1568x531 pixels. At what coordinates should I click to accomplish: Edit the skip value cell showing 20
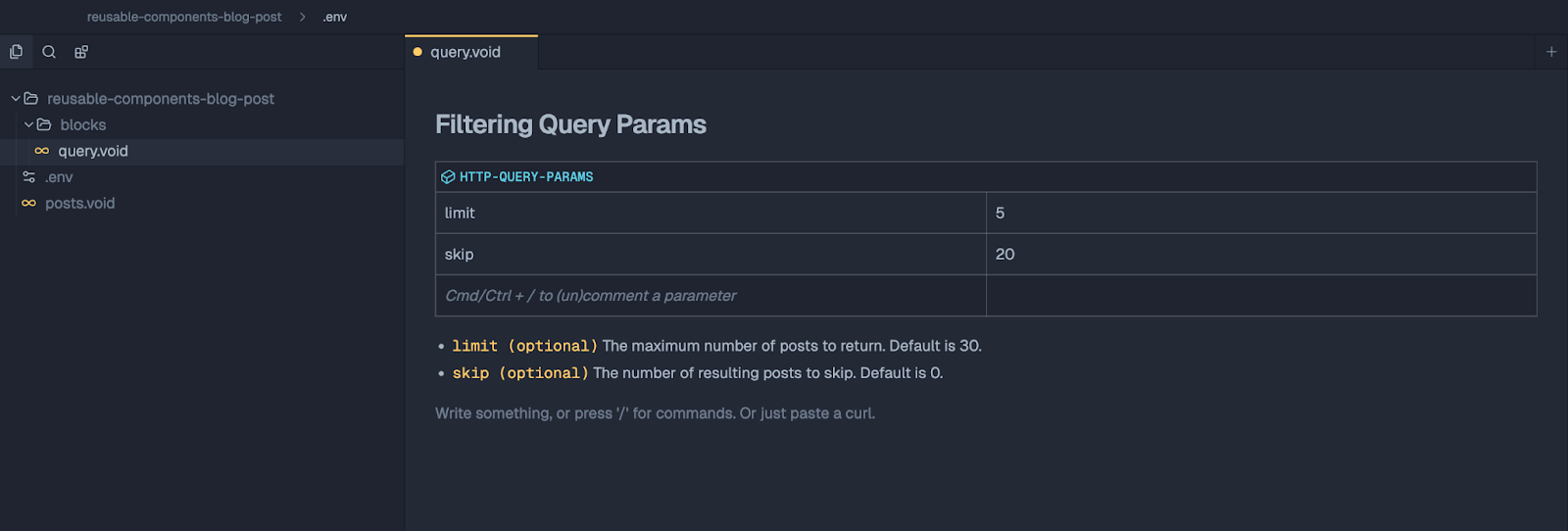(1260, 254)
